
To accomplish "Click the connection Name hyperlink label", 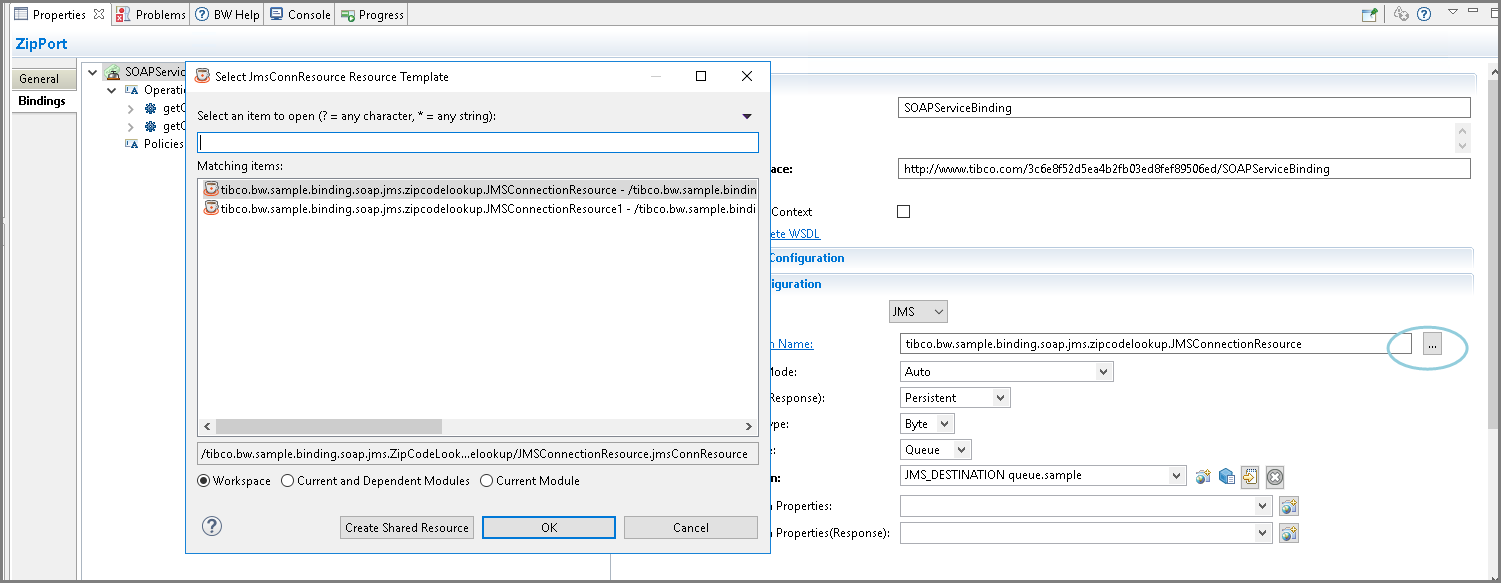I will 790,344.
